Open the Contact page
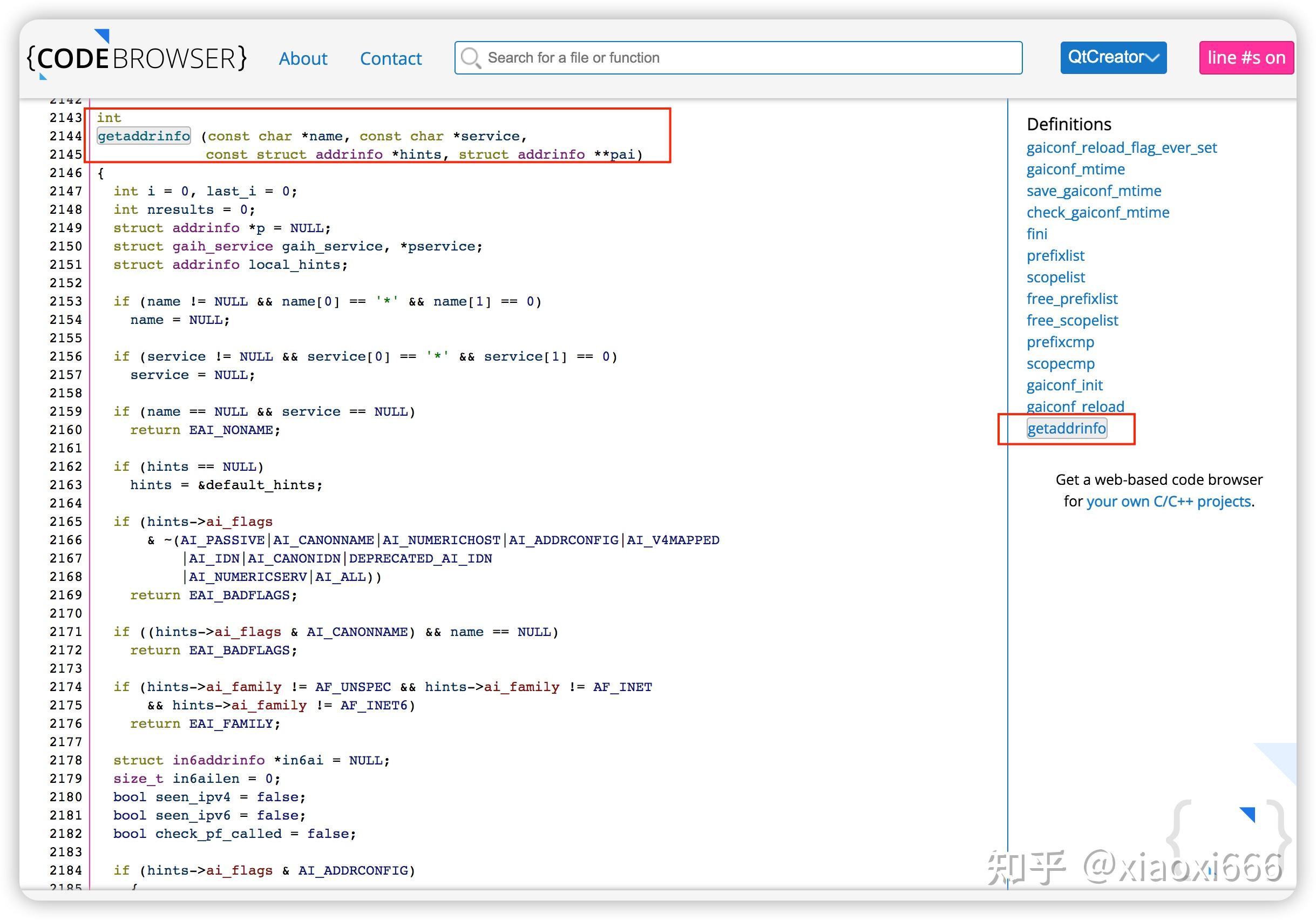 click(x=391, y=58)
